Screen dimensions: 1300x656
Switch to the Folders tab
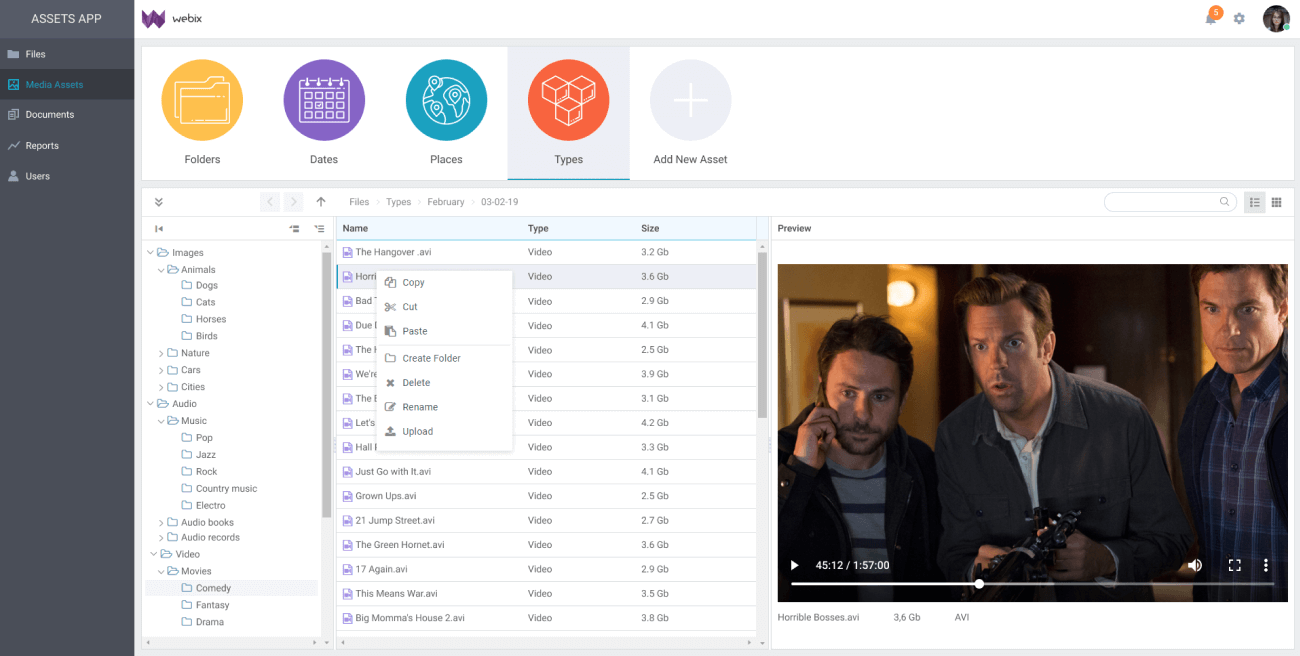click(x=202, y=113)
